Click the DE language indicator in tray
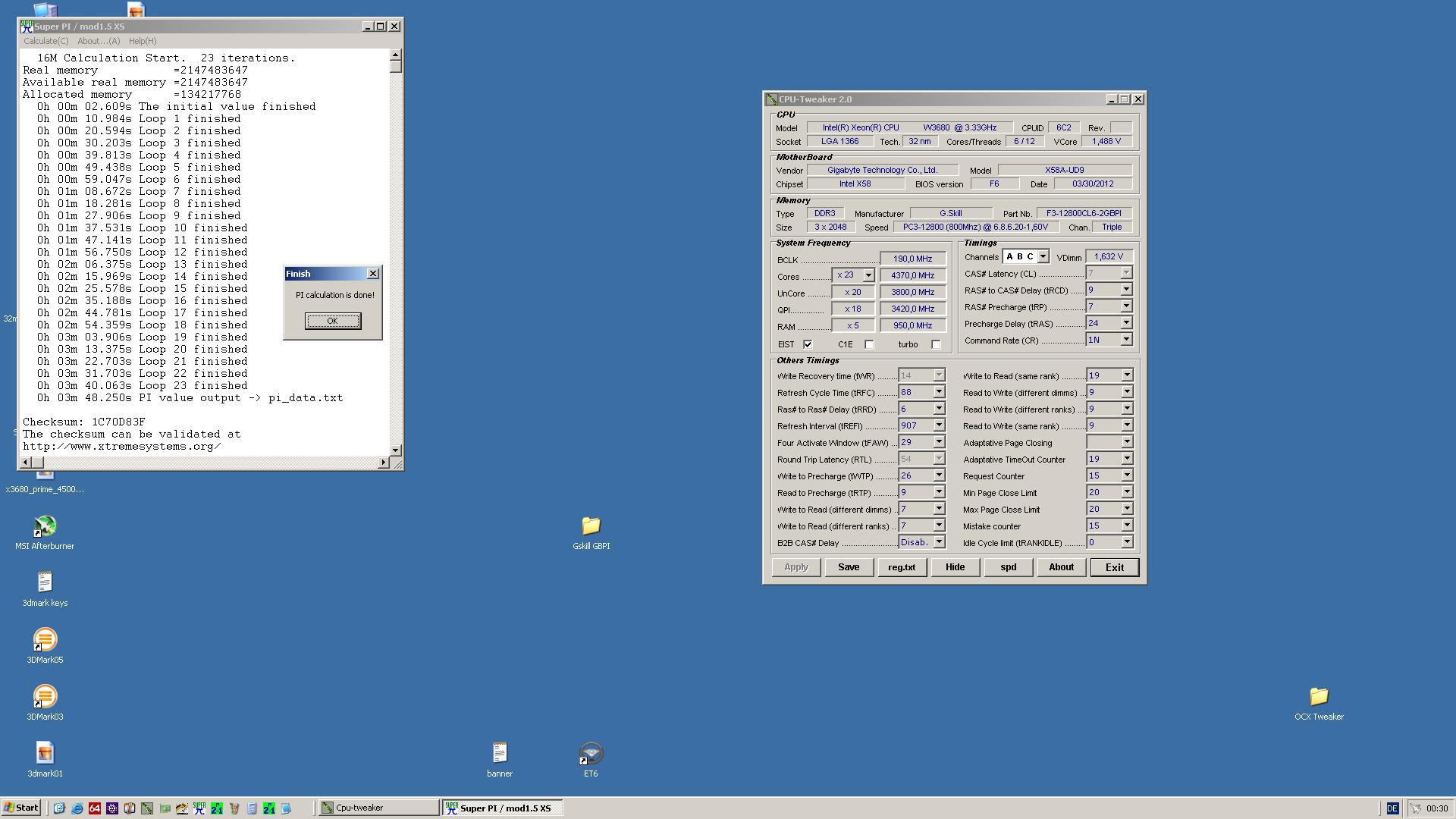The width and height of the screenshot is (1456, 819). [x=1392, y=808]
